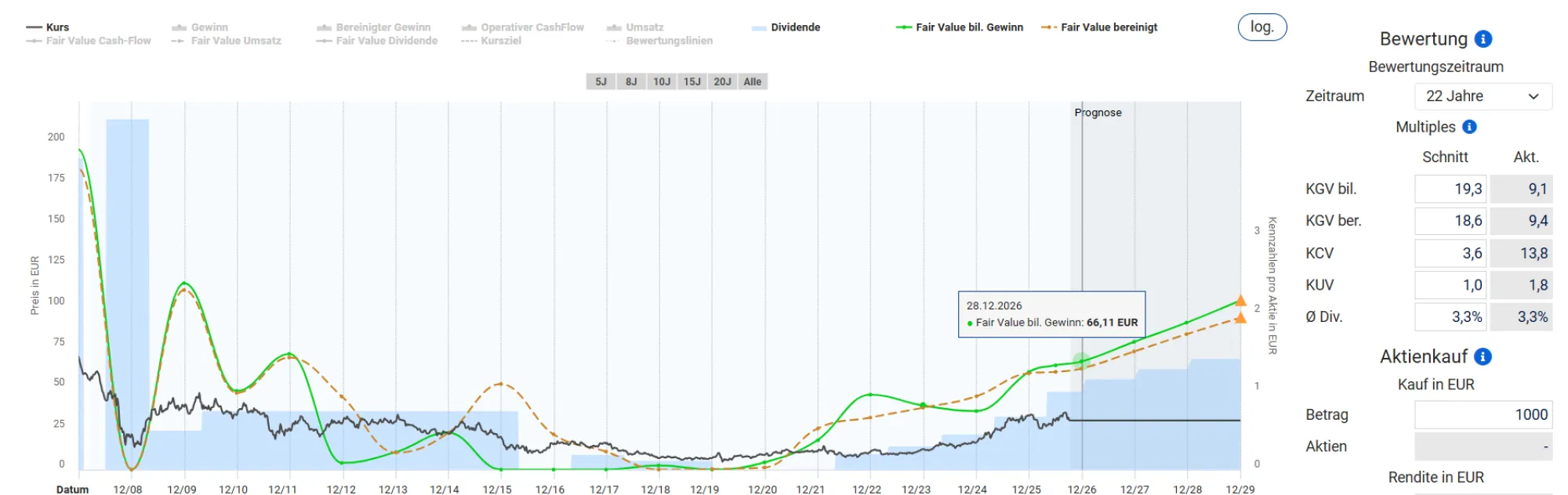
Task: Expand the Zeitraum 22 Jahre dropdown
Action: tap(1483, 96)
